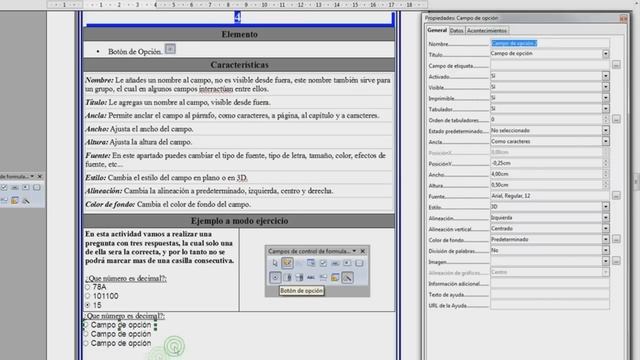Open the Título dropdown arrow
The height and width of the screenshot is (360, 640).
(x=606, y=53)
